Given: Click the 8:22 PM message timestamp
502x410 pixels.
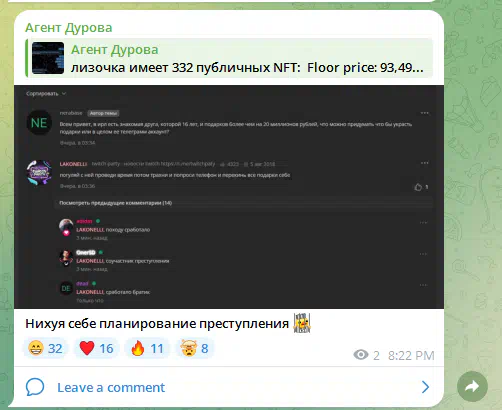Looking at the screenshot, I should point(411,355).
